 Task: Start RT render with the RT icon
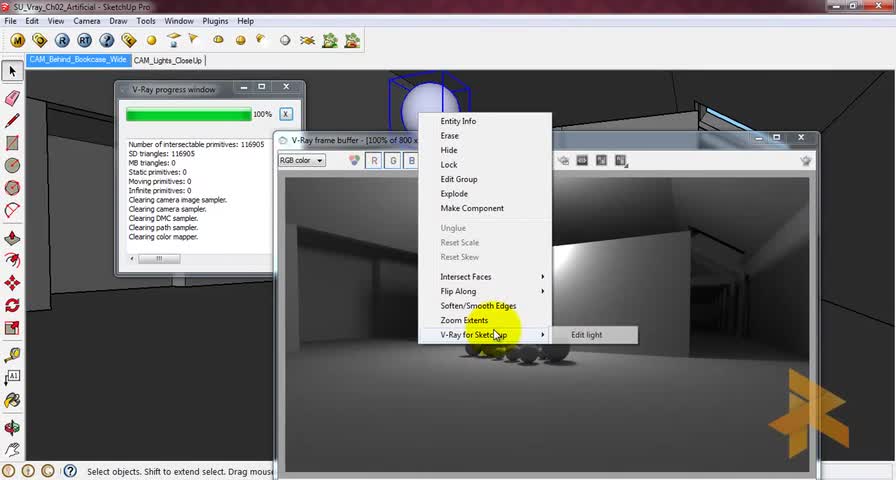click(85, 41)
